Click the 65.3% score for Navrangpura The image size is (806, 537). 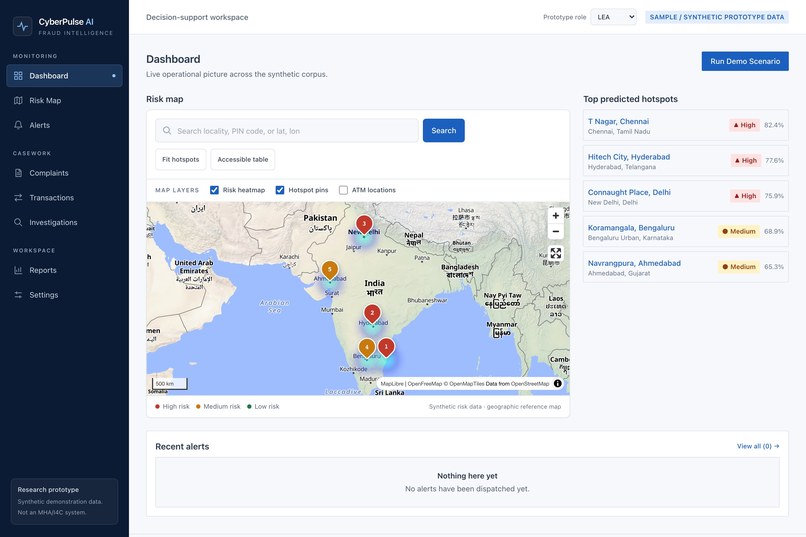pyautogui.click(x=774, y=267)
